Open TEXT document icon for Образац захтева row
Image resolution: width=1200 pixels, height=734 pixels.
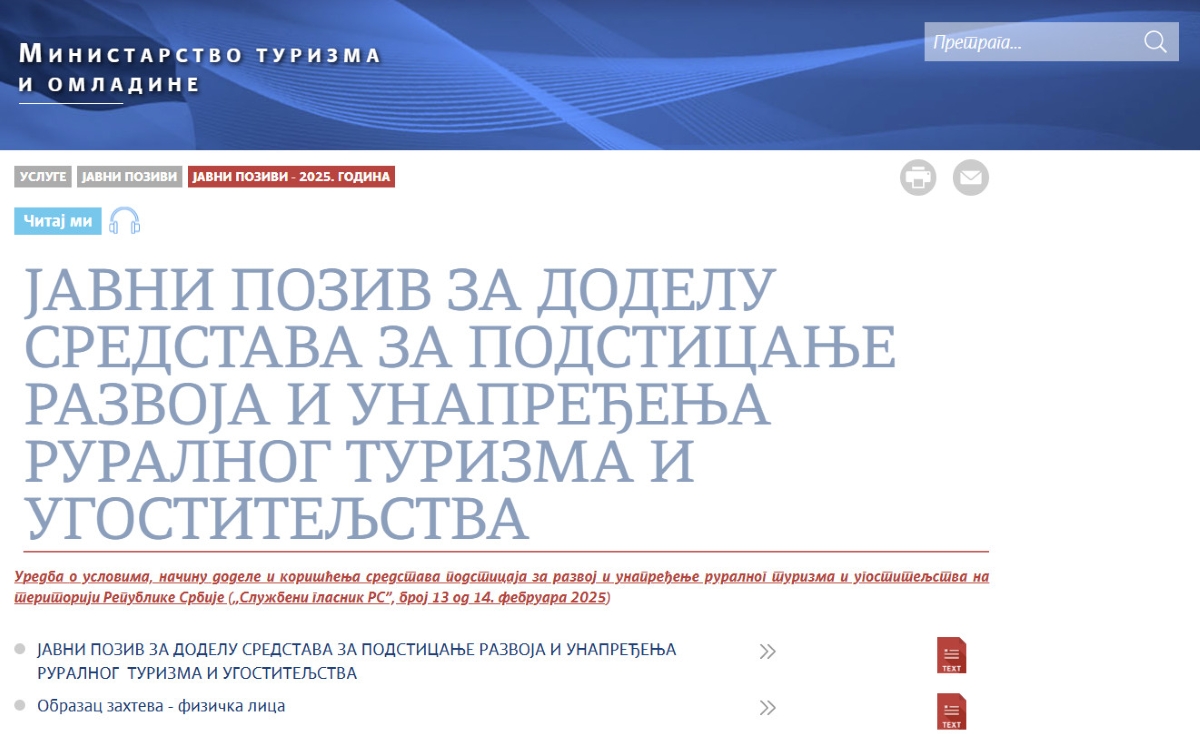951,710
